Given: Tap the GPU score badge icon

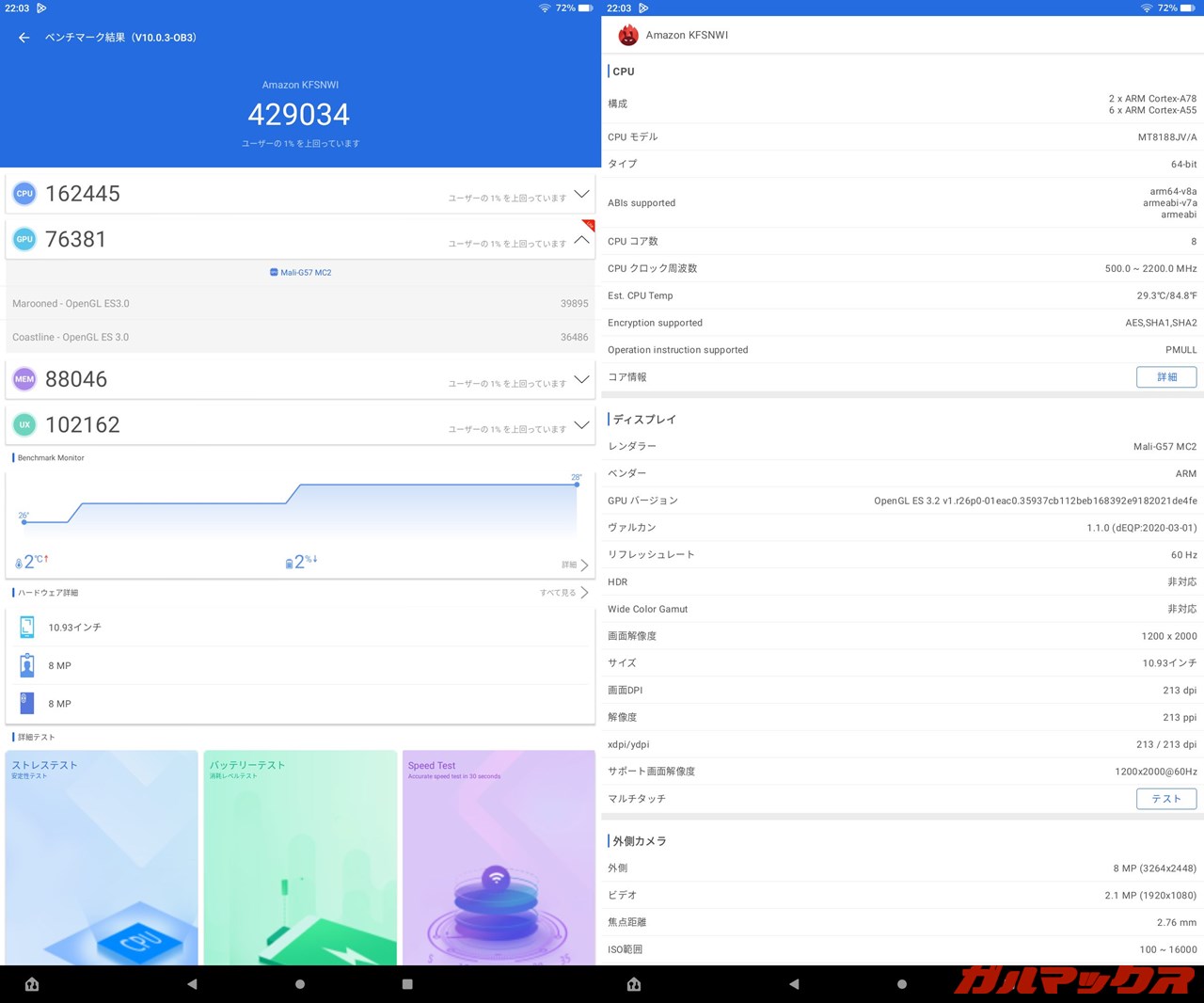Looking at the screenshot, I should pos(24,240).
